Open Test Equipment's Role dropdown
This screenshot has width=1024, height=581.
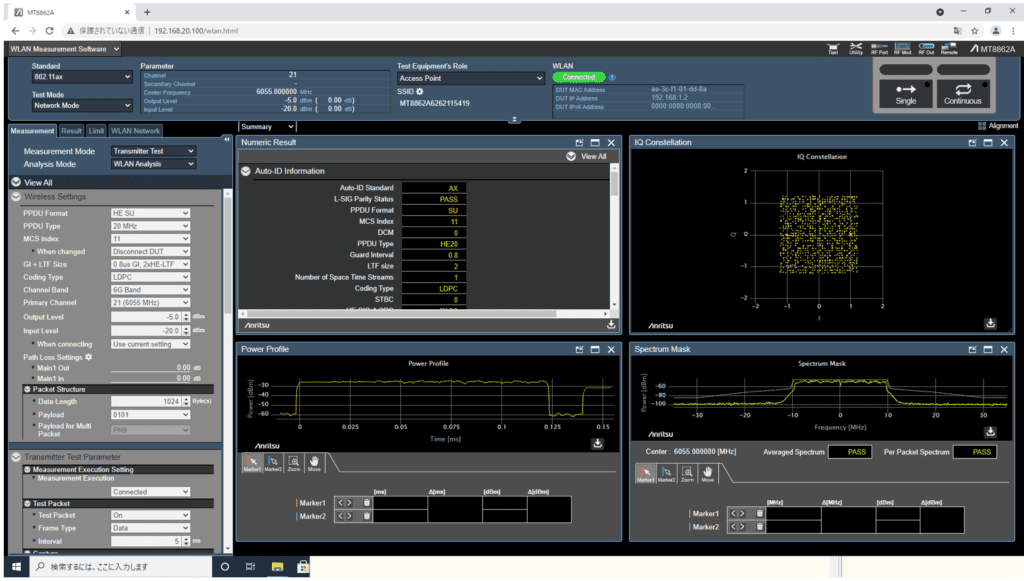tap(469, 78)
